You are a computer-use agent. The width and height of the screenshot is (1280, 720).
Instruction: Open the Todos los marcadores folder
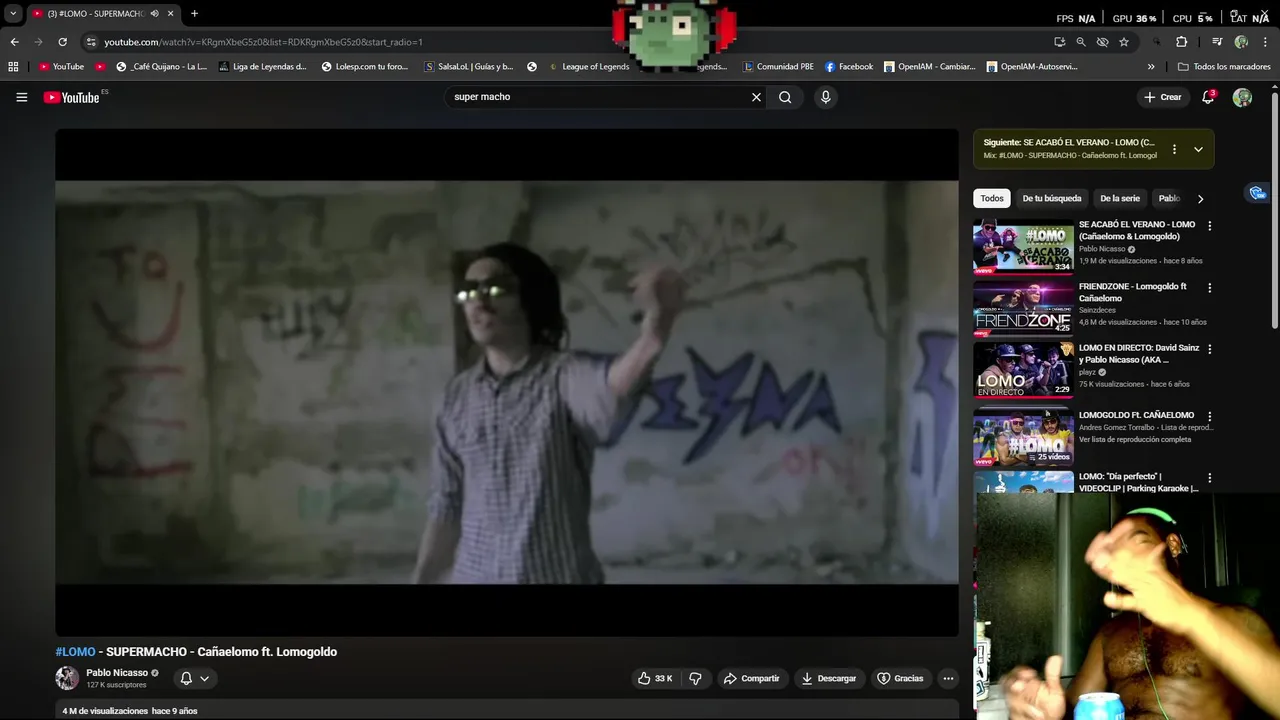[1224, 67]
